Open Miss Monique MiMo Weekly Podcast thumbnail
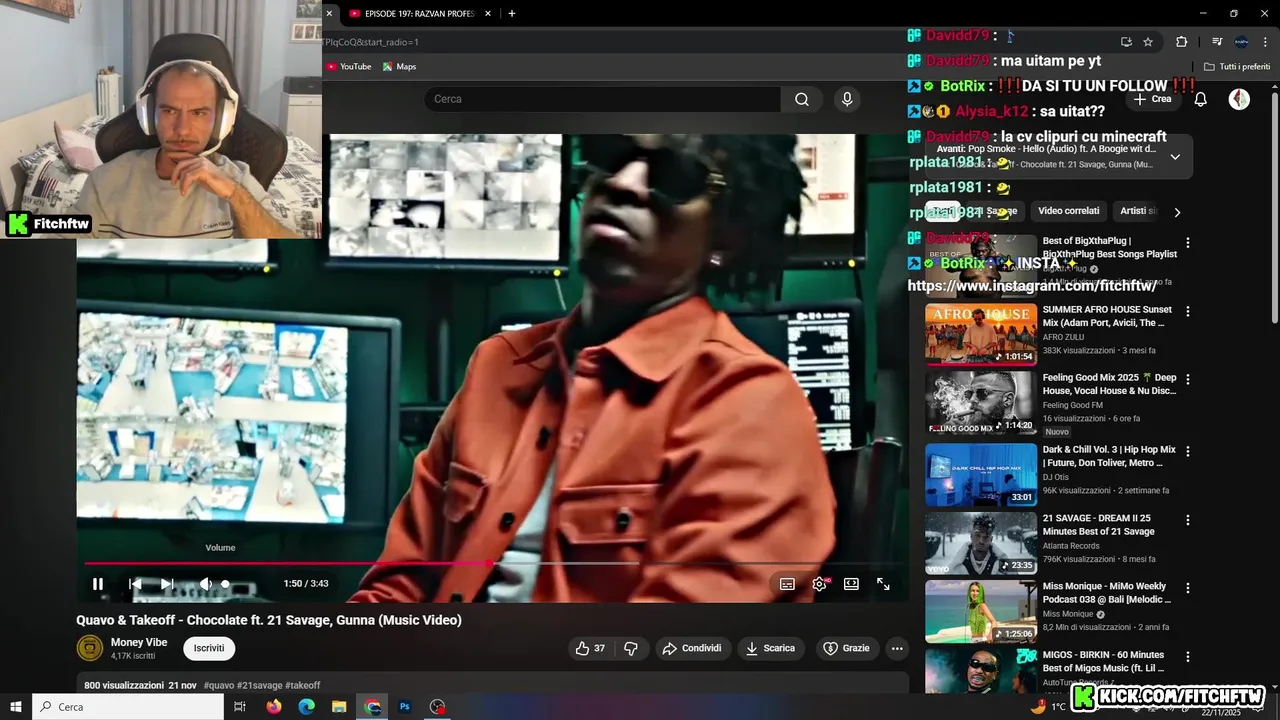This screenshot has width=1280, height=720. 981,611
